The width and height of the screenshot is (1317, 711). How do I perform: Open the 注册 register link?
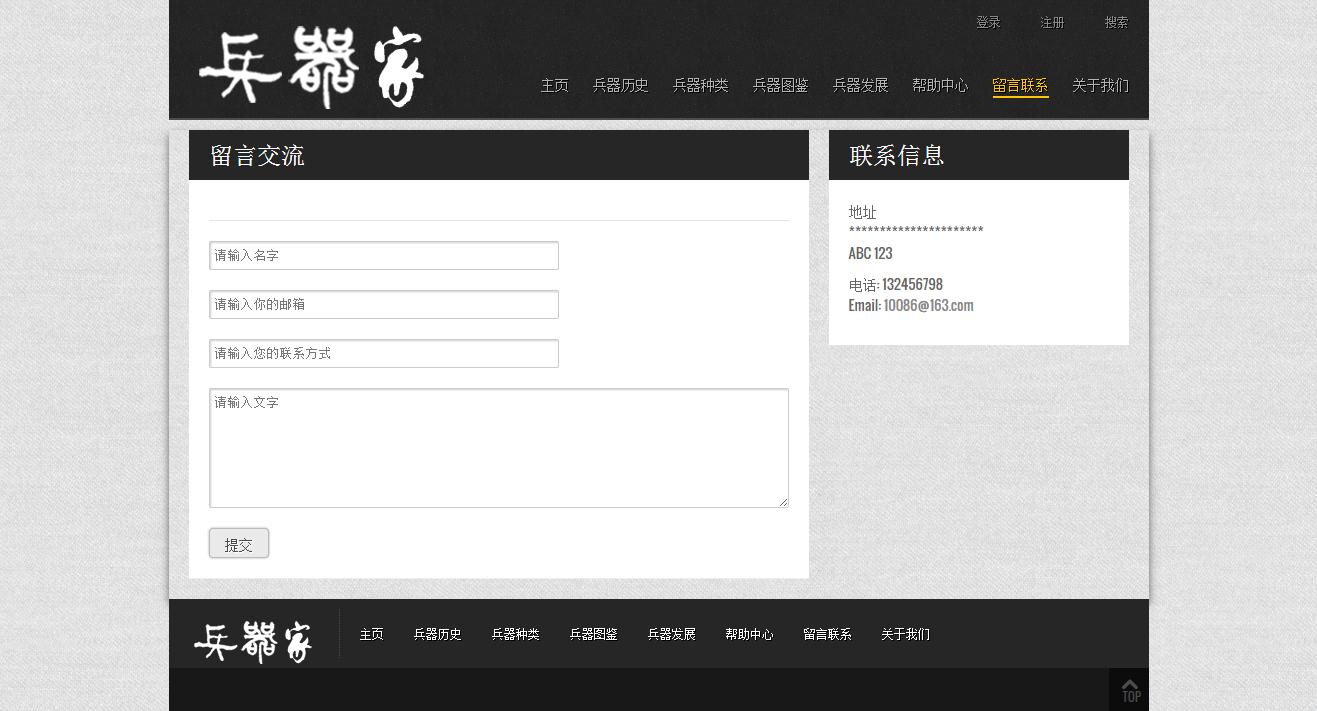click(x=1052, y=23)
